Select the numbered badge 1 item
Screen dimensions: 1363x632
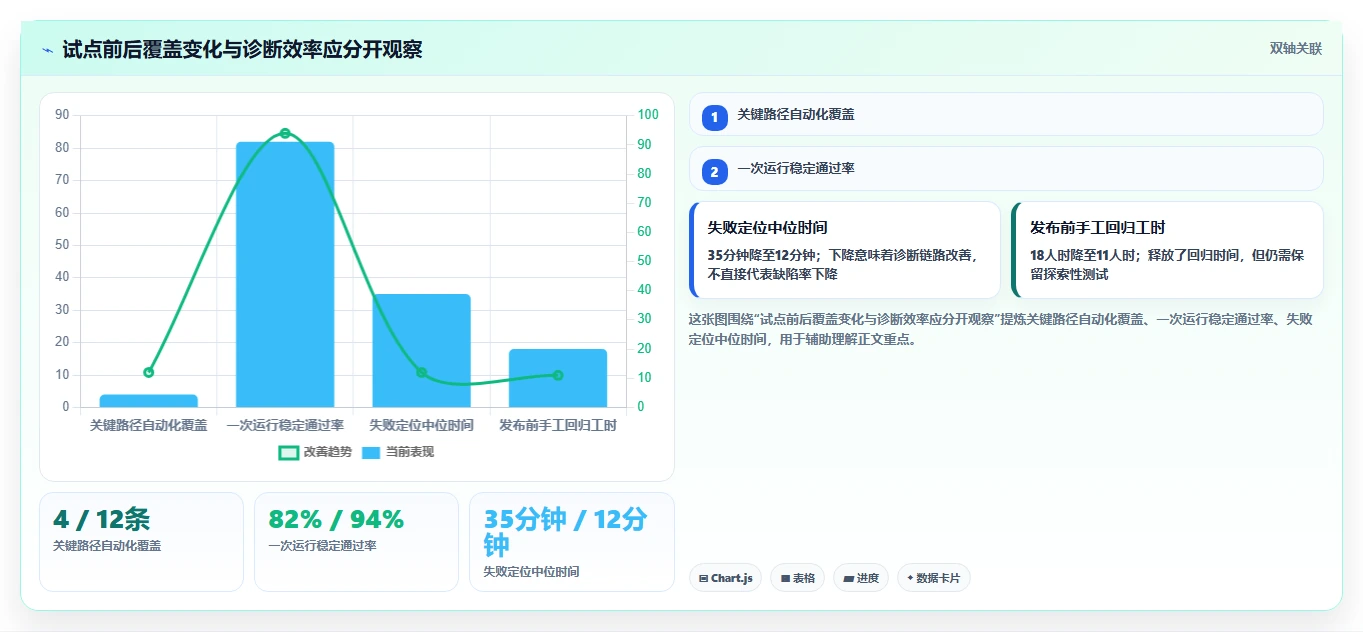[714, 118]
